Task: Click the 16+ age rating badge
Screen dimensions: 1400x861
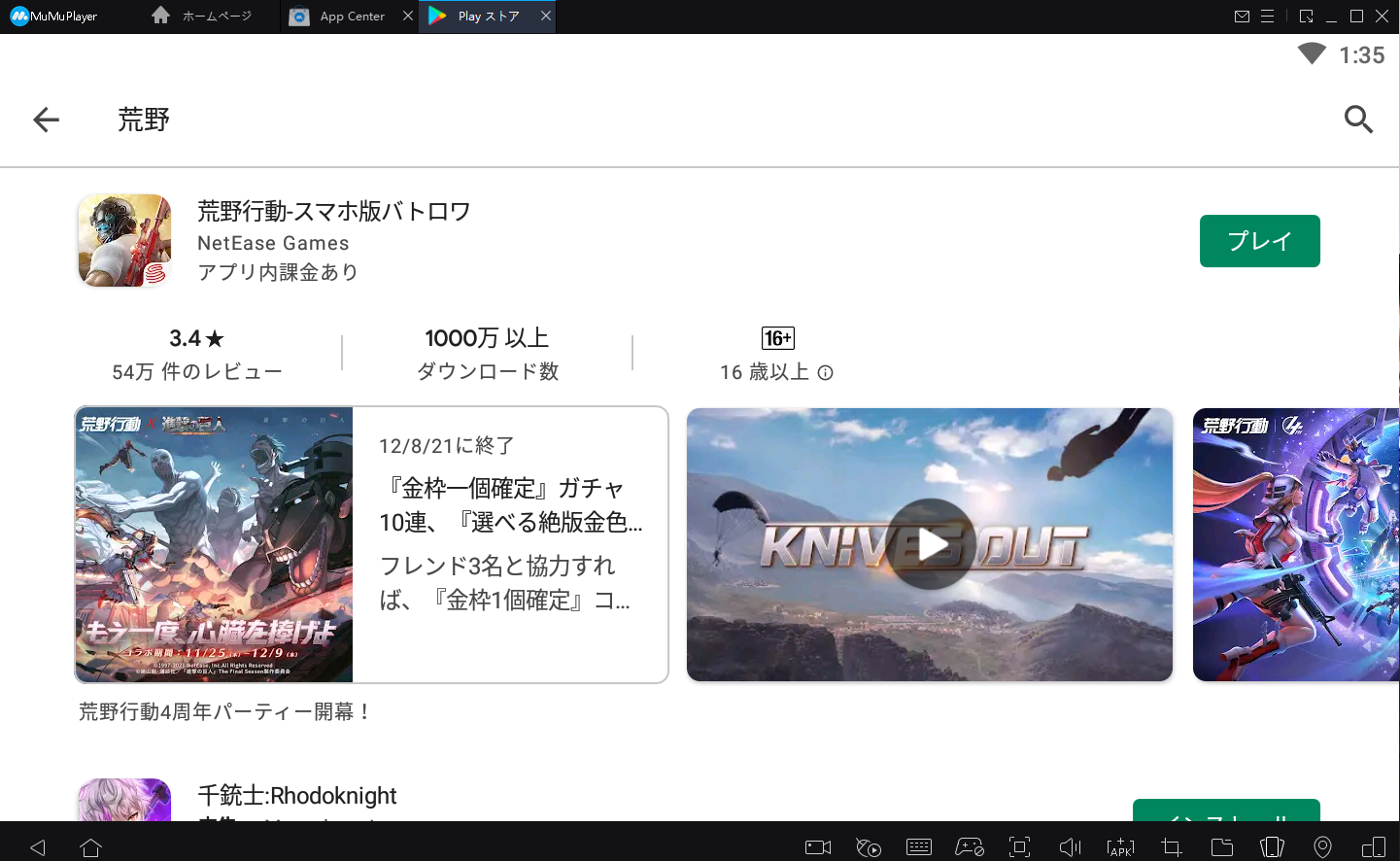Action: coord(777,338)
